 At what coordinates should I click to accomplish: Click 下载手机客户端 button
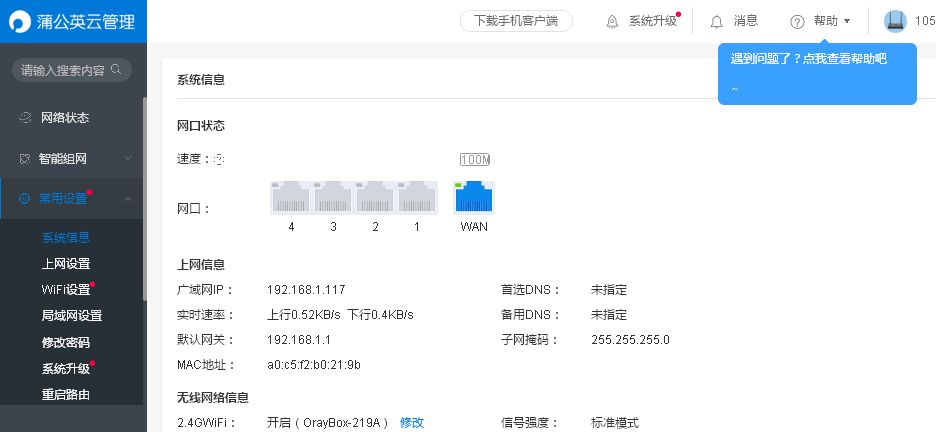point(516,21)
